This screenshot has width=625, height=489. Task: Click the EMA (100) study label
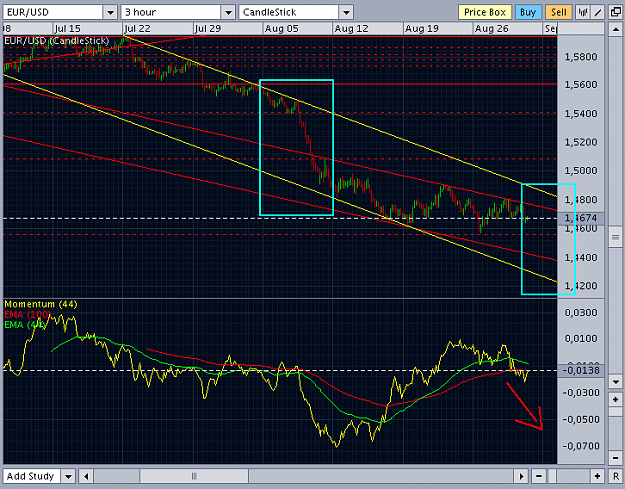(28, 314)
